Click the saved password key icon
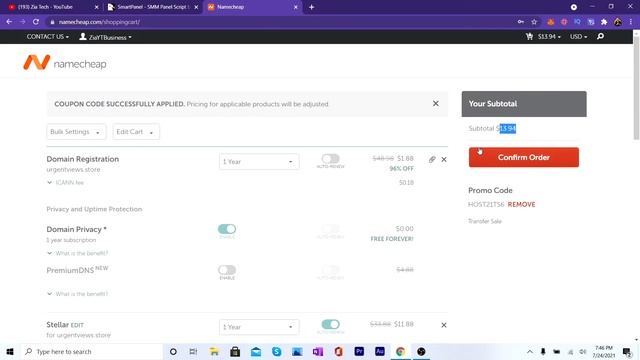 (x=521, y=22)
